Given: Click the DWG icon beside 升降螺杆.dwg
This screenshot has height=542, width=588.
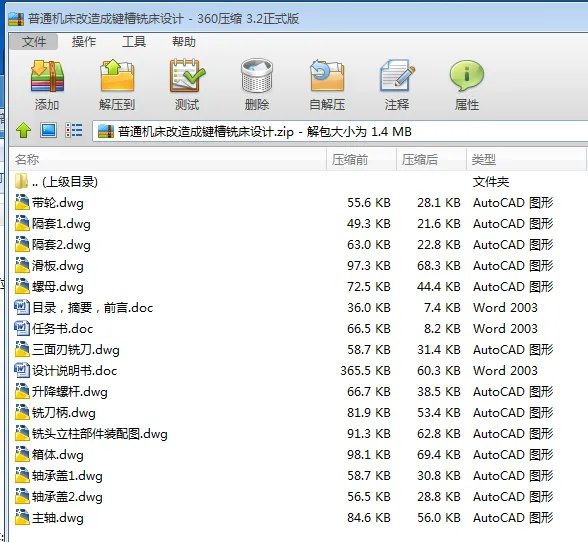Looking at the screenshot, I should (22, 391).
